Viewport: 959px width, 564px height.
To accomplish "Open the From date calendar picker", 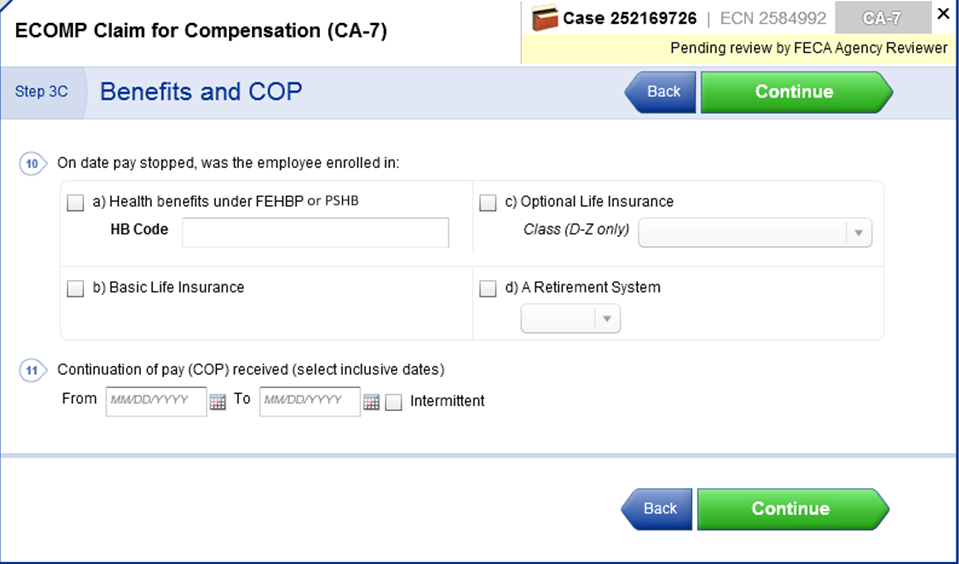I will (x=217, y=402).
